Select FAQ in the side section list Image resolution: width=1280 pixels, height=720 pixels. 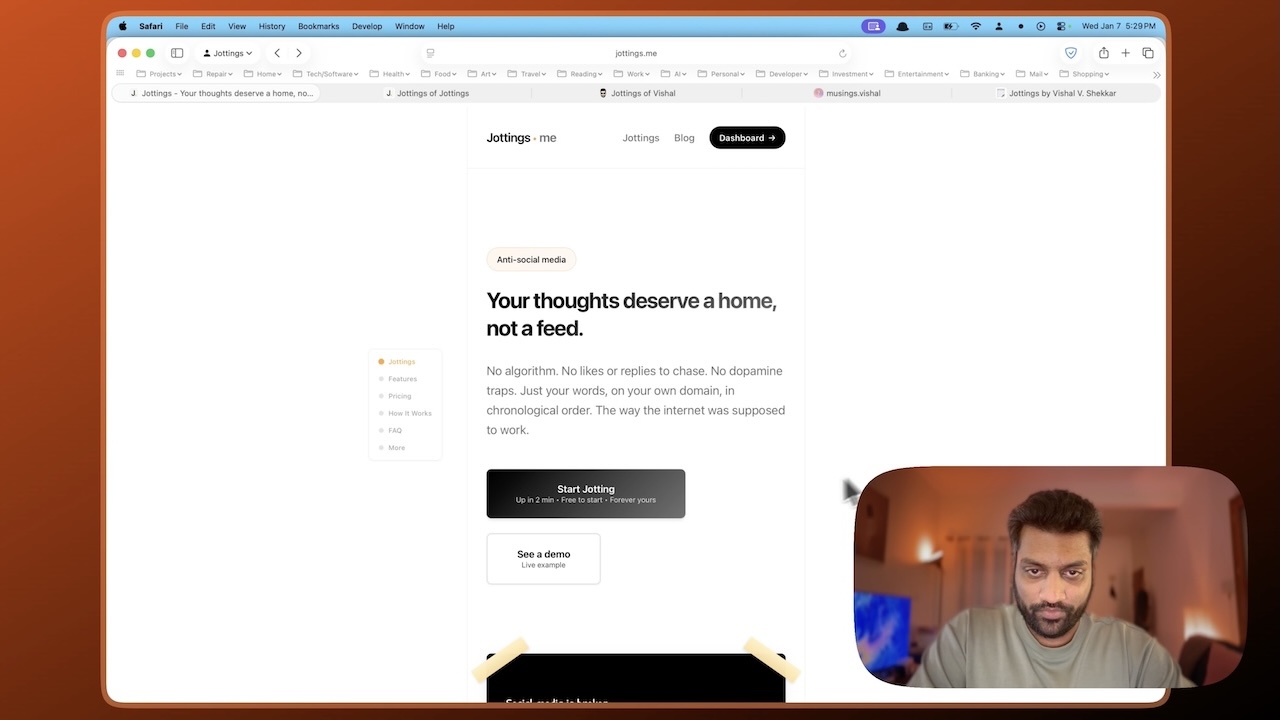[394, 430]
